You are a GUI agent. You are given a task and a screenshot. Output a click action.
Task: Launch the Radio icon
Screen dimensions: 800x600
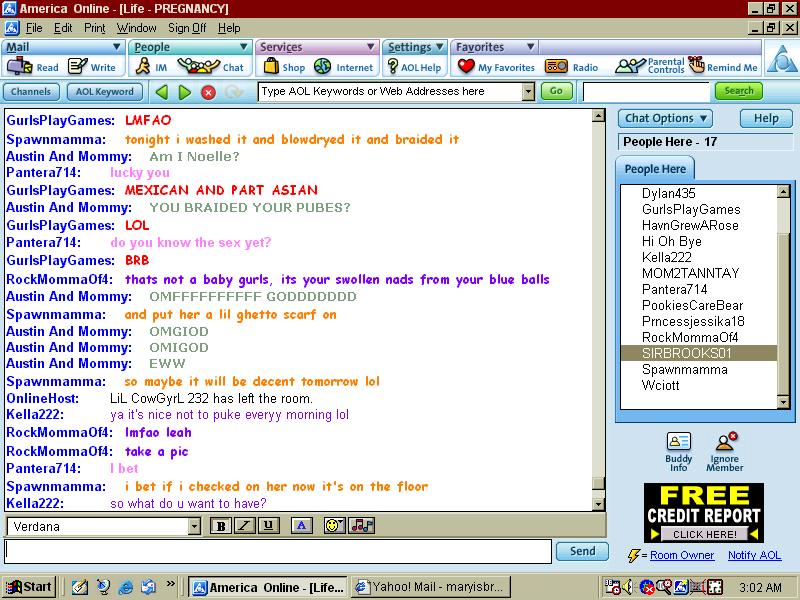pyautogui.click(x=556, y=66)
